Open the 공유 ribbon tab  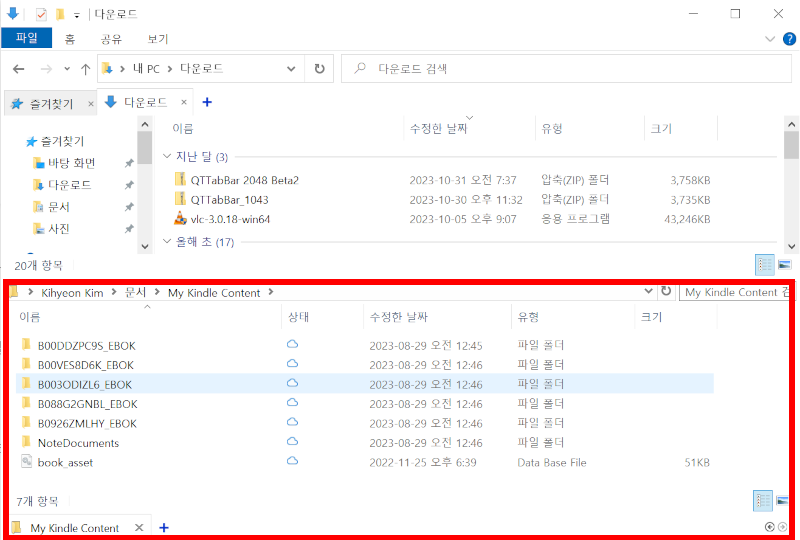[111, 39]
